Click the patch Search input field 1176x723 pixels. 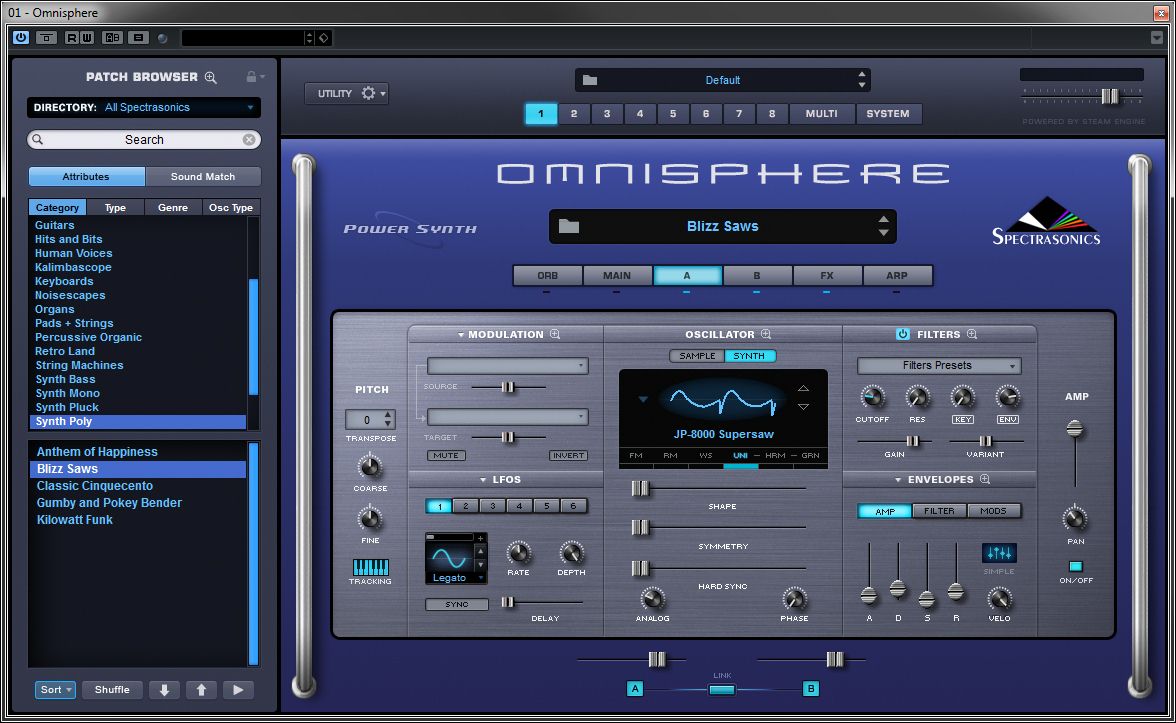click(x=144, y=140)
